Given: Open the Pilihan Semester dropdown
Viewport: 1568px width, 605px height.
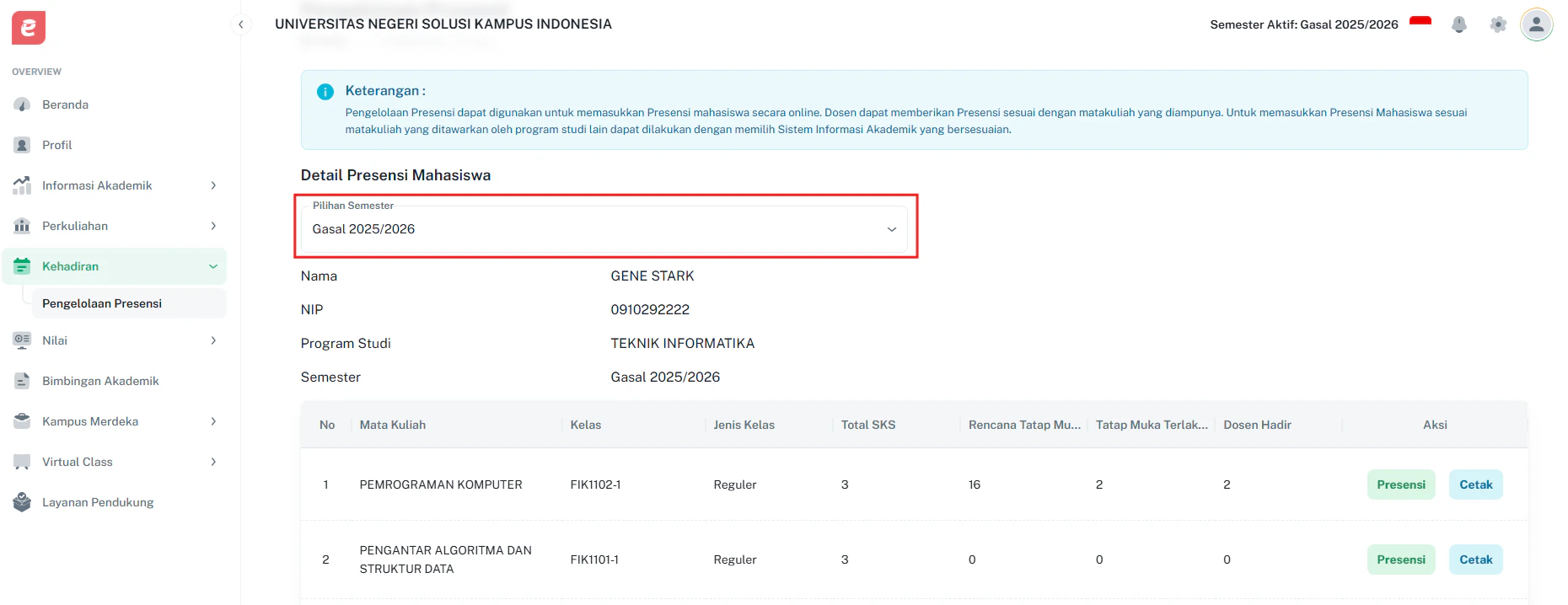Looking at the screenshot, I should pos(604,229).
